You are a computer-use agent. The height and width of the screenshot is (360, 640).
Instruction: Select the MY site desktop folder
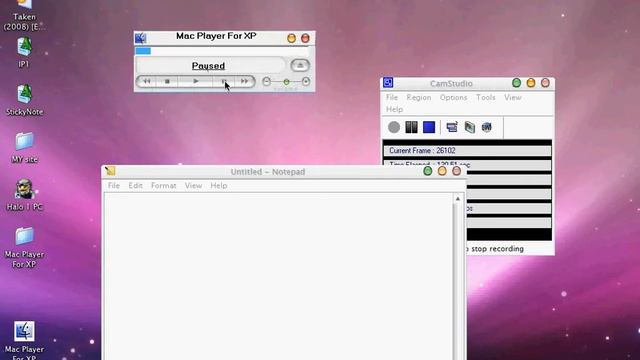point(24,147)
